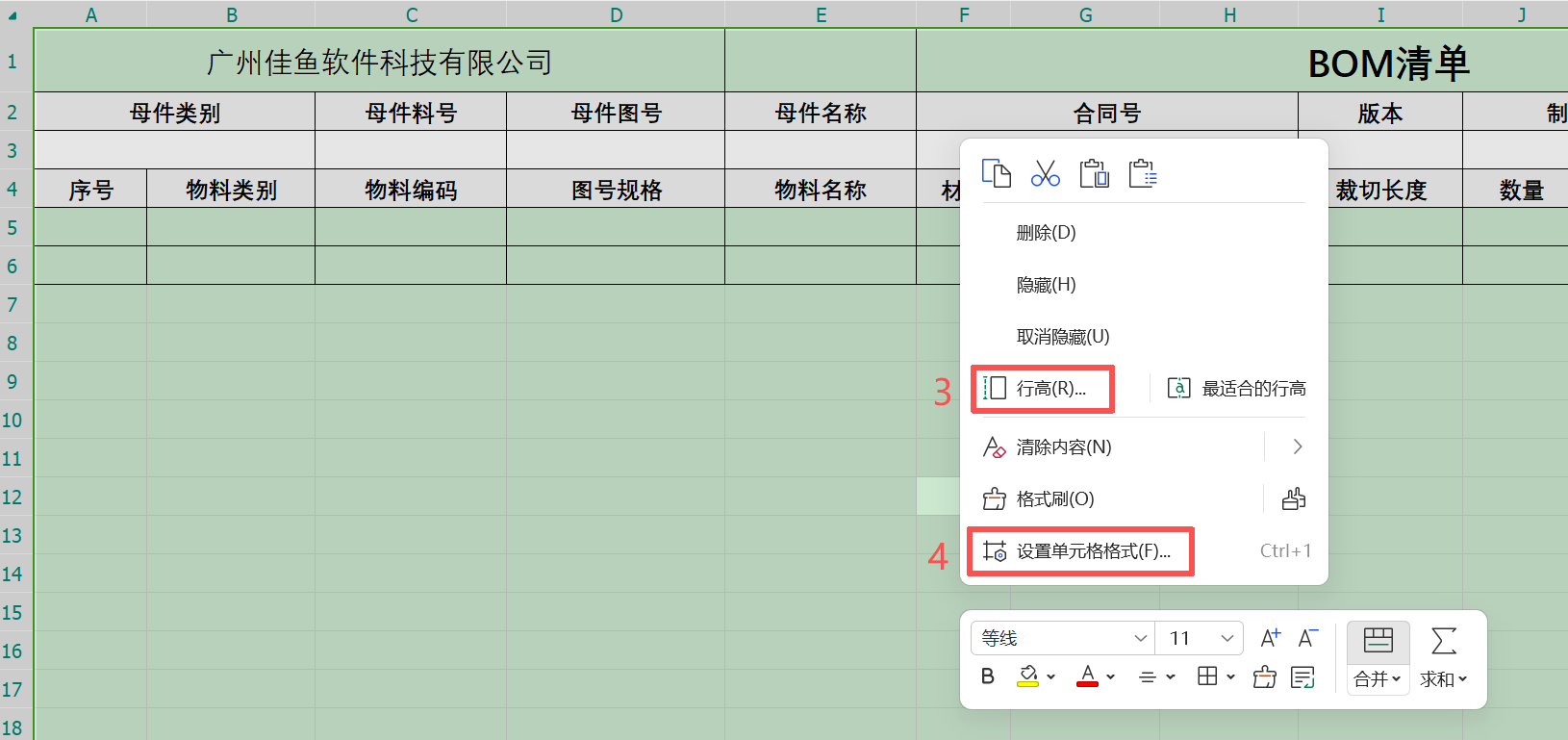Increase font size with A+ icon
The height and width of the screenshot is (740, 1568).
[x=1270, y=638]
